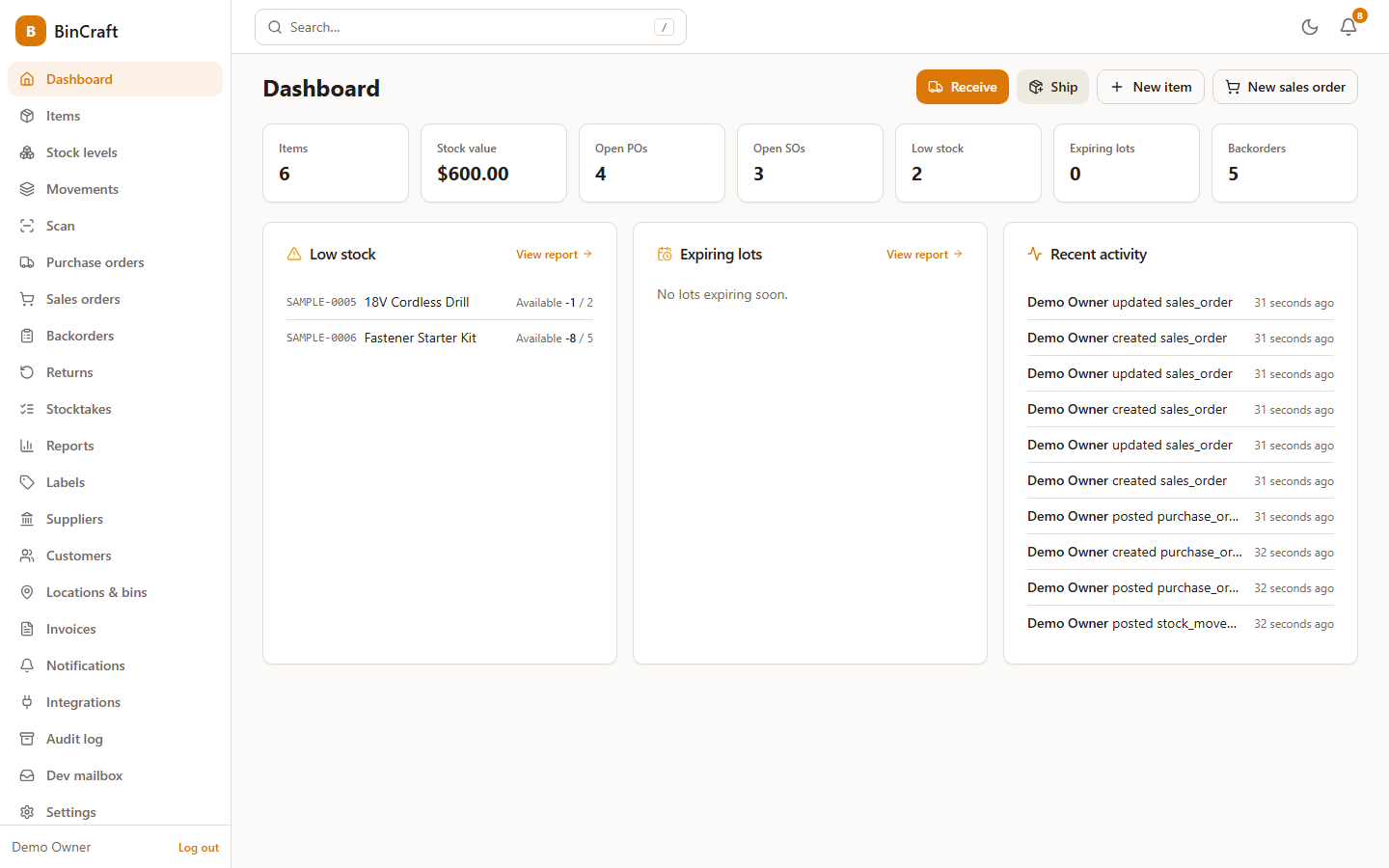1389x868 pixels.
Task: Click the Sales orders cart icon
Action: tap(27, 299)
